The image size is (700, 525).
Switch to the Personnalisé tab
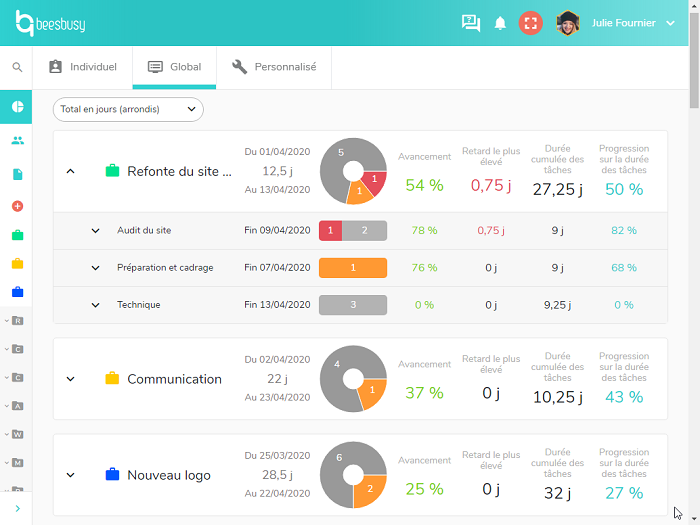(274, 67)
